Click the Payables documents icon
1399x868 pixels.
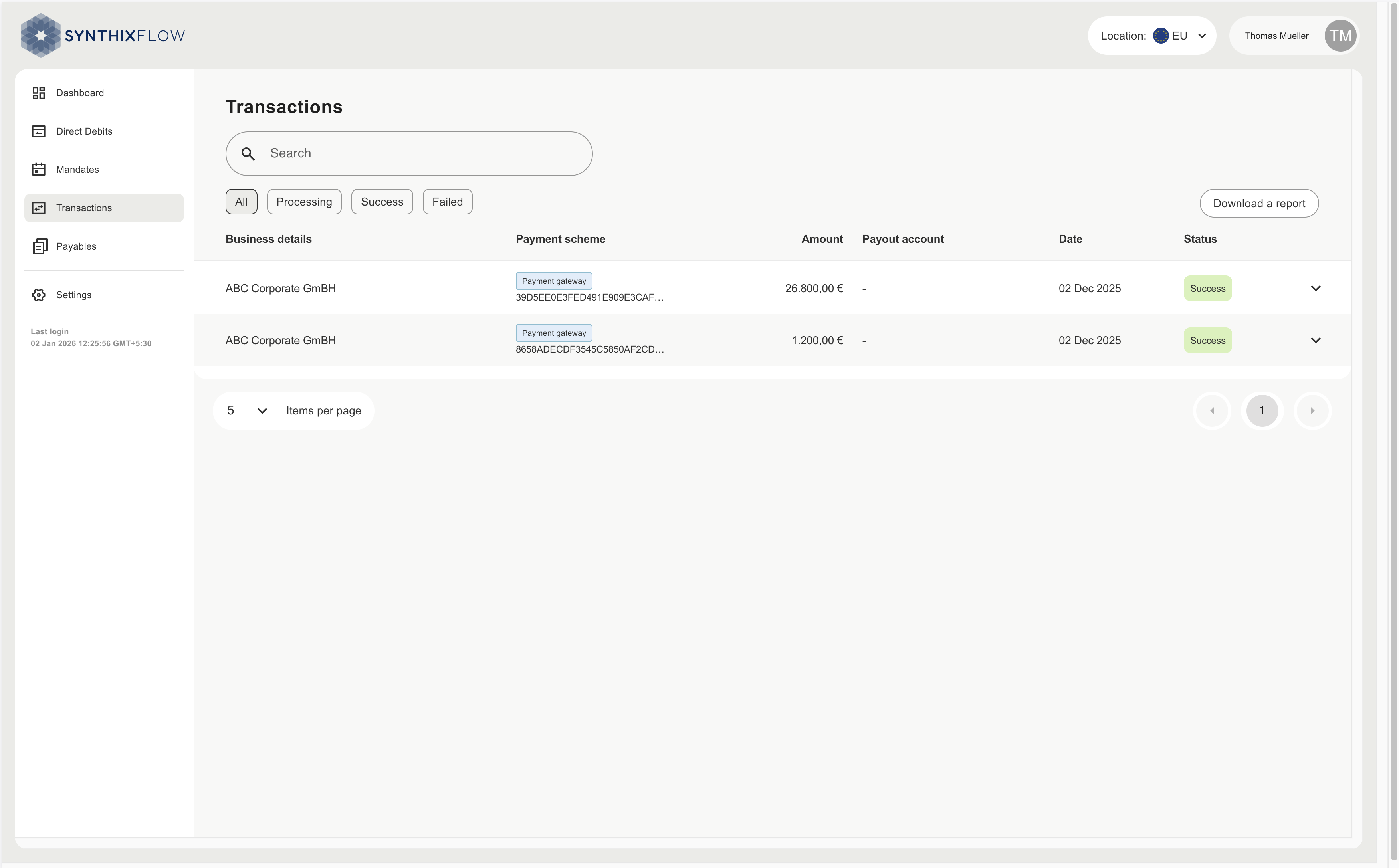(40, 246)
